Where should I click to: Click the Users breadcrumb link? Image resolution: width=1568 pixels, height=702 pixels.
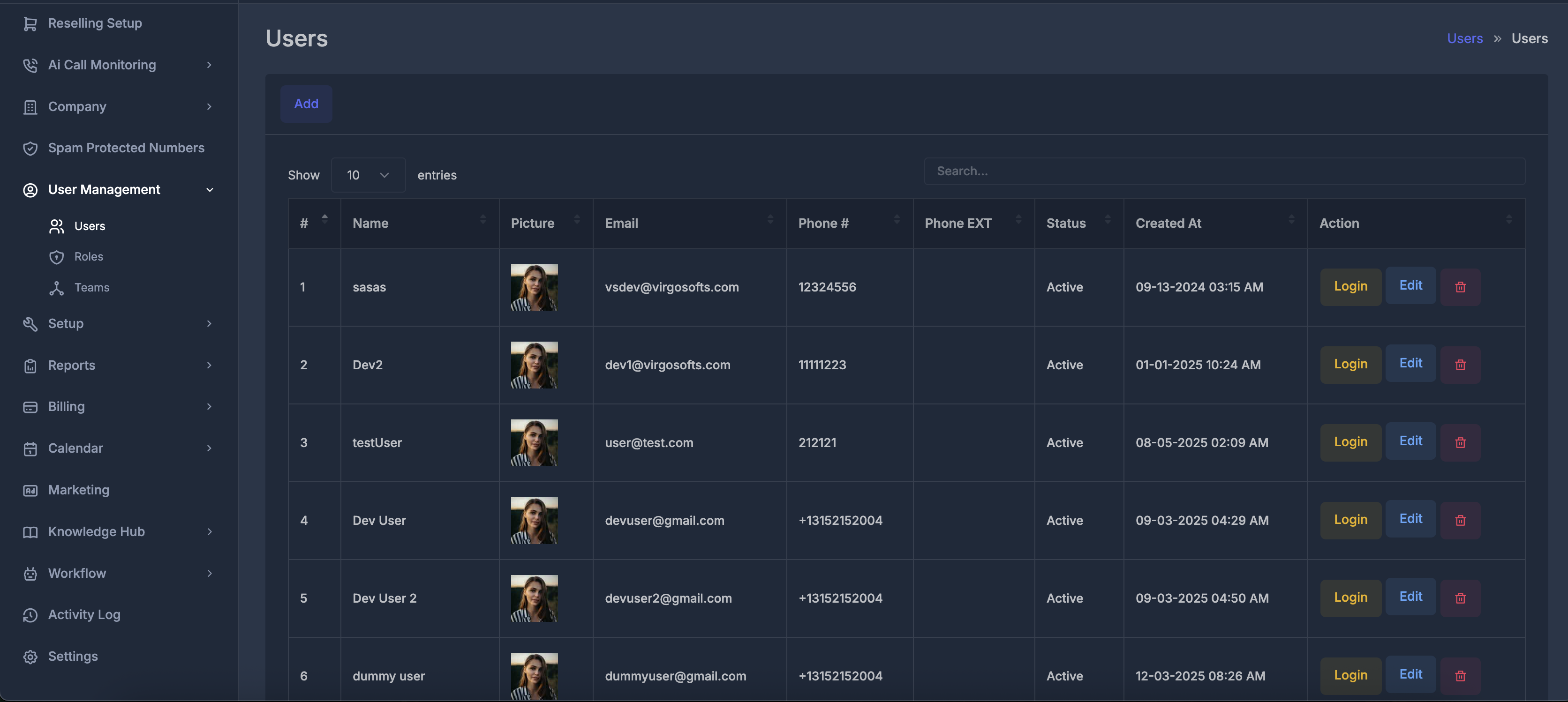[x=1464, y=39]
